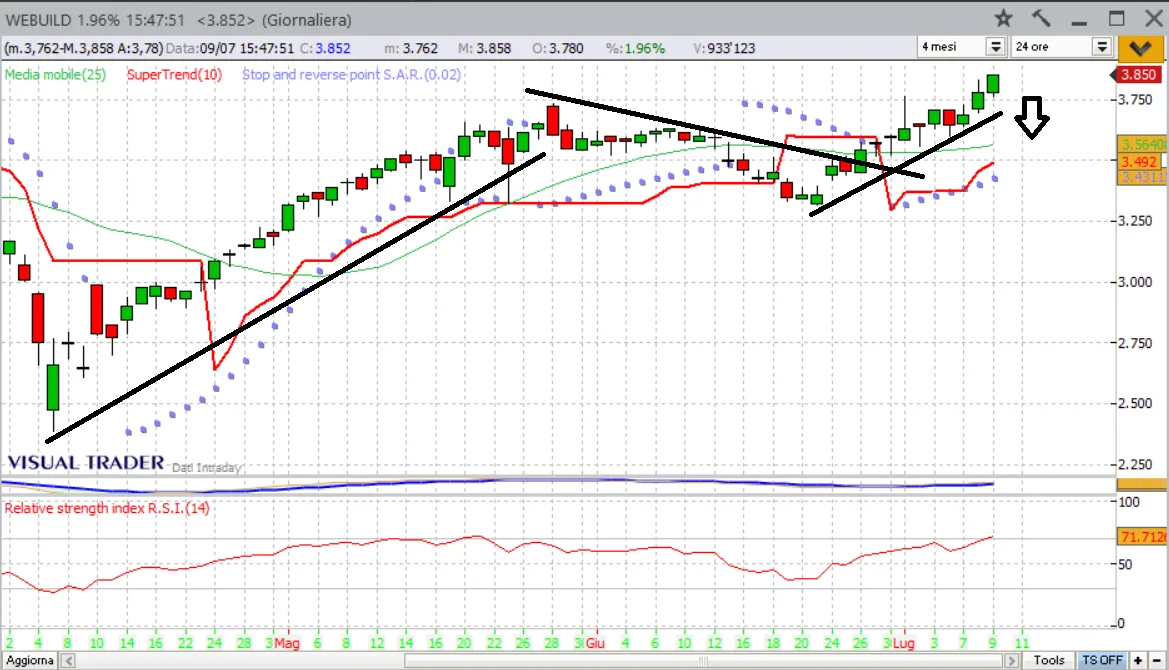Click the 'Mag' month label on axis
This screenshot has height=670, width=1169.
click(287, 643)
